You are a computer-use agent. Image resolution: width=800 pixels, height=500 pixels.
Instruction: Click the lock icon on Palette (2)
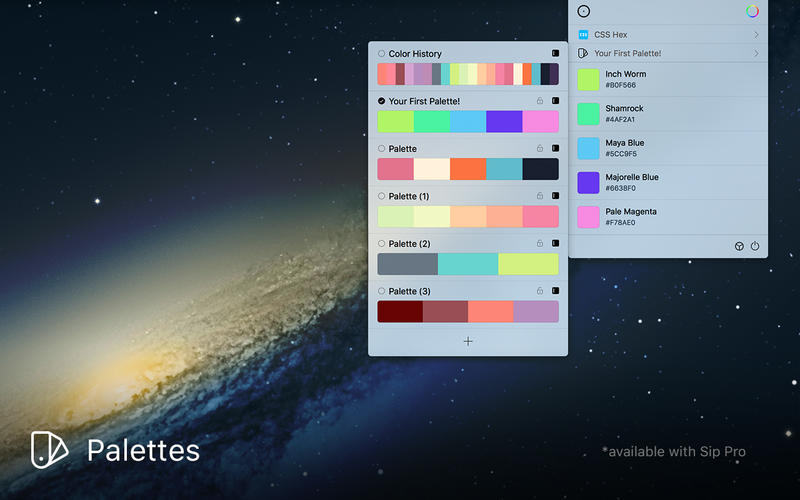540,243
